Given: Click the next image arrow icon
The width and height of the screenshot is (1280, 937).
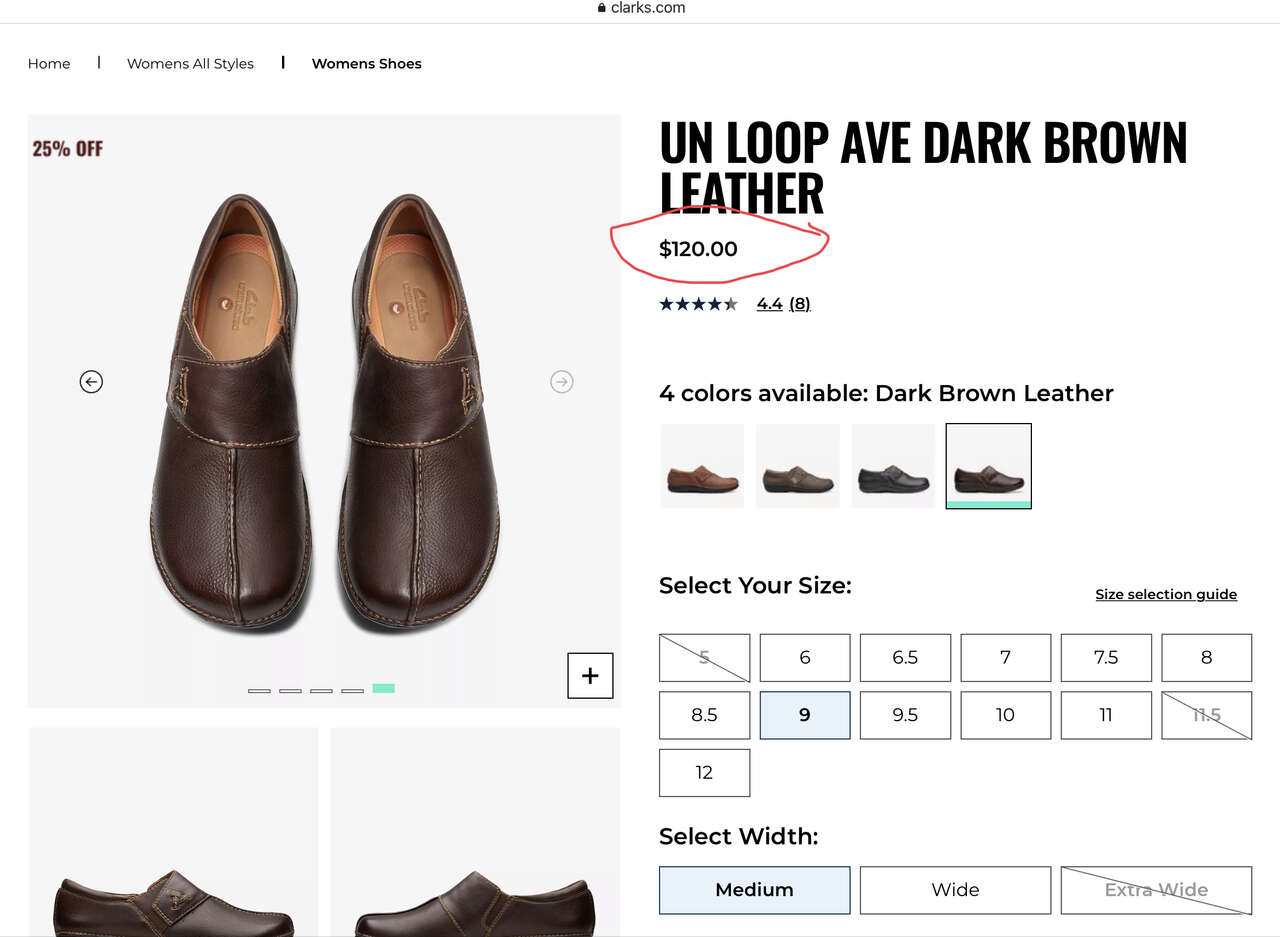Looking at the screenshot, I should [x=562, y=381].
